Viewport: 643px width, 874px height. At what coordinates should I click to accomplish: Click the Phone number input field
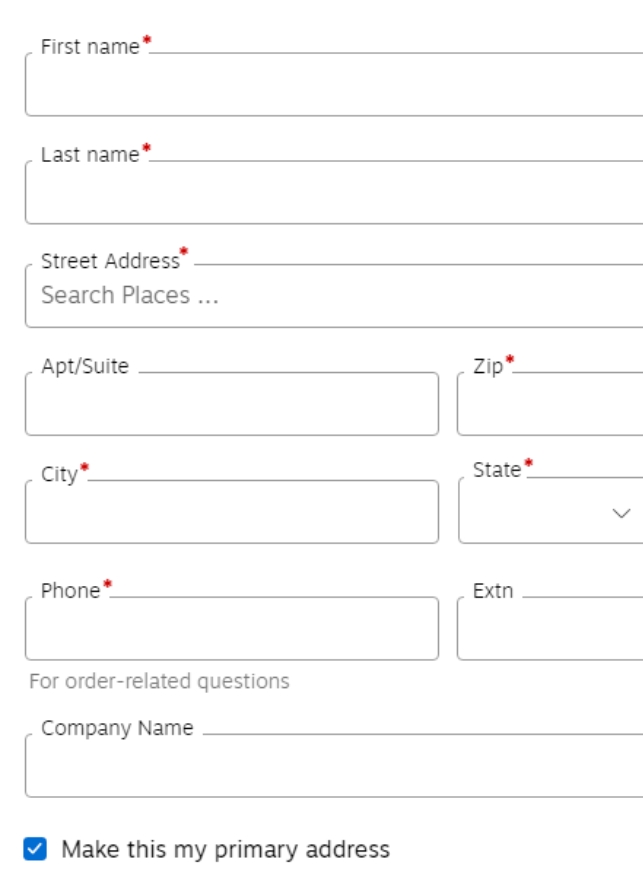[231, 629]
